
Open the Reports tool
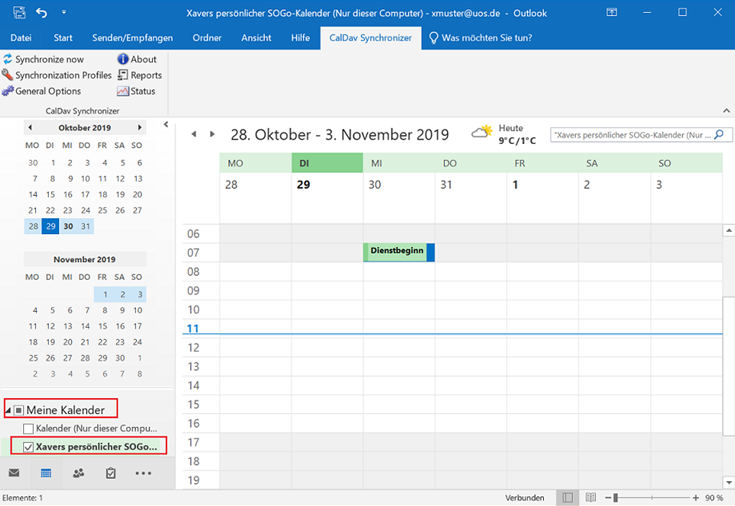point(122,75)
